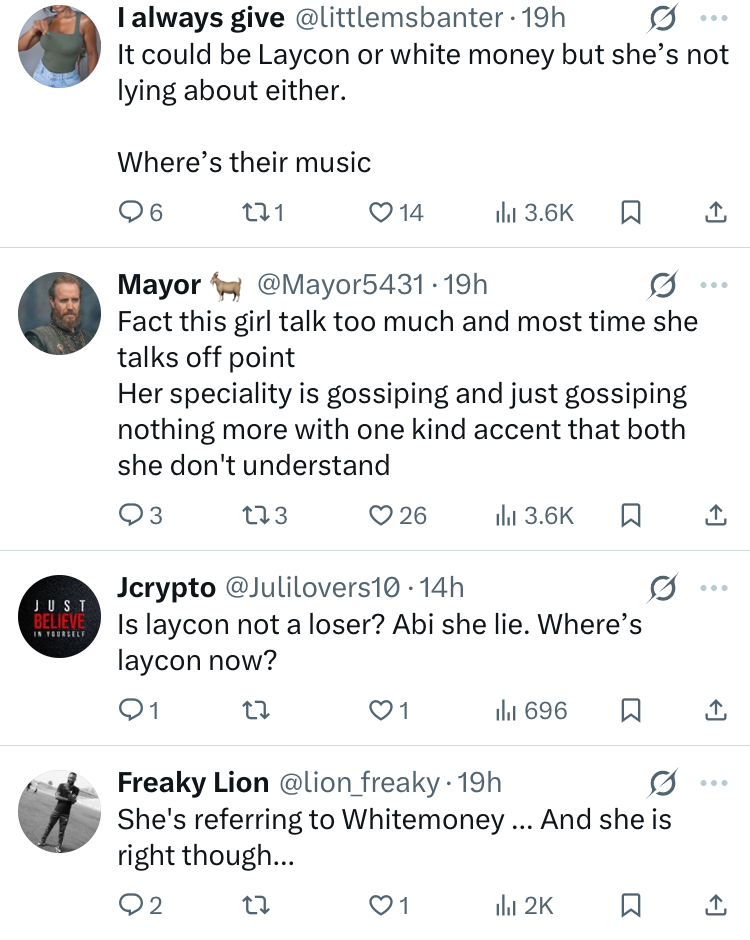Retweet the Laycon or white money tweet
The image size is (750, 940).
[x=254, y=212]
